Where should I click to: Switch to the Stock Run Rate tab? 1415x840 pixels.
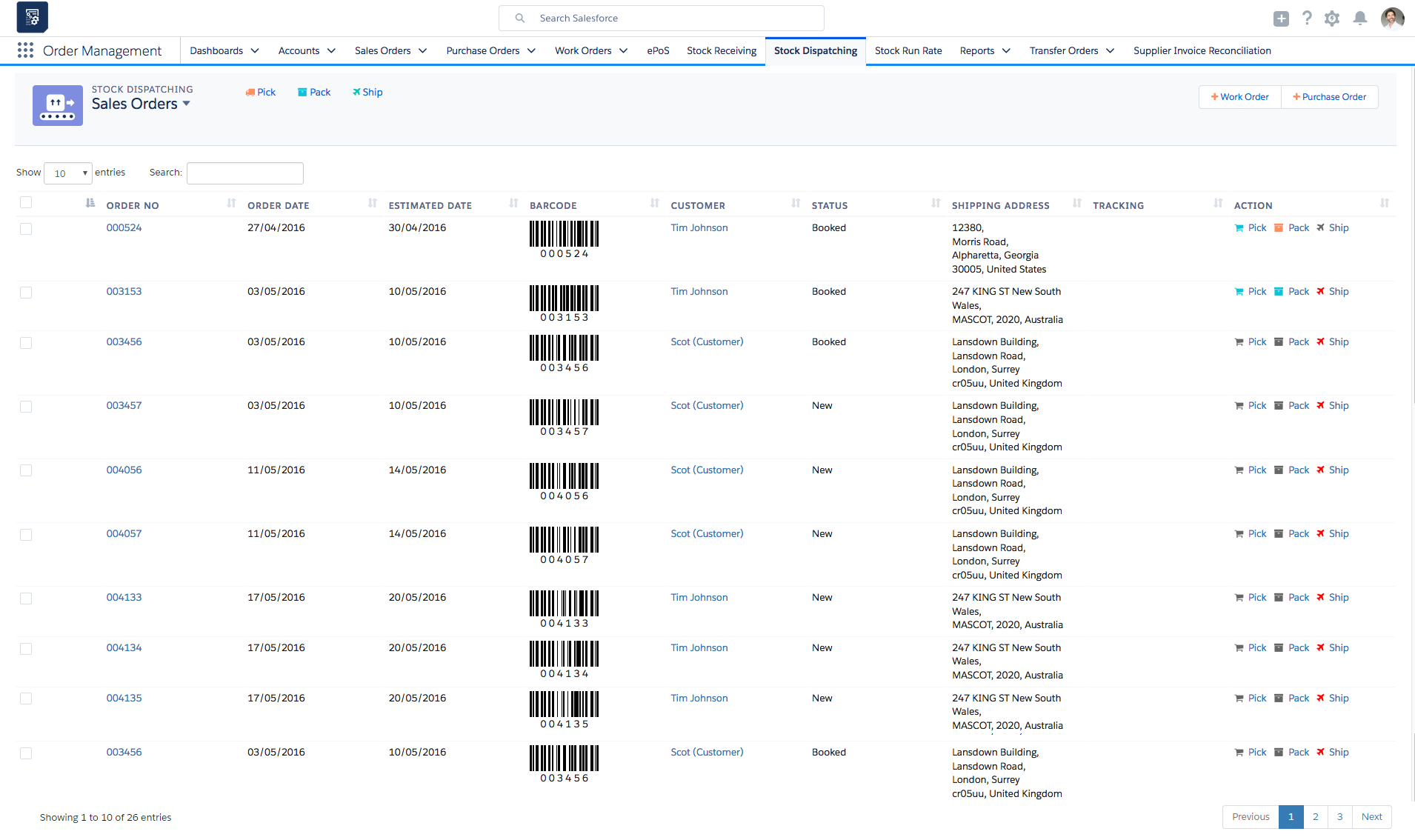point(908,51)
